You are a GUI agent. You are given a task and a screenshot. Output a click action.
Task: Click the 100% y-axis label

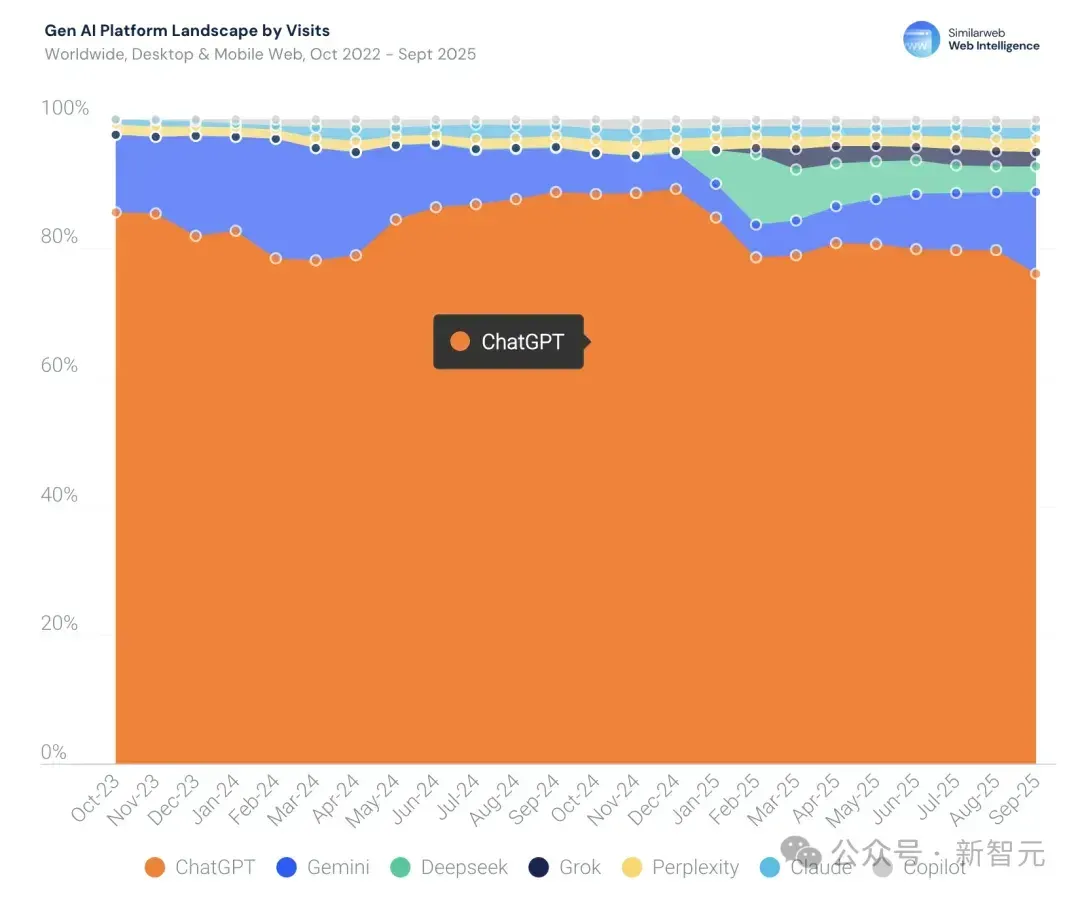[x=65, y=108]
